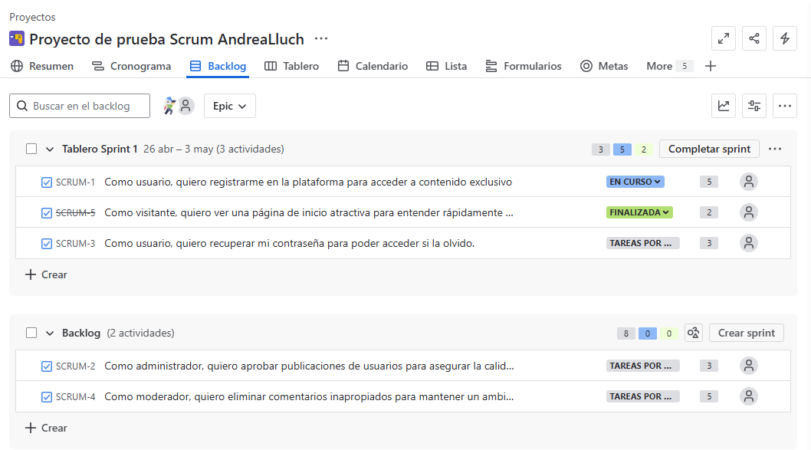
Task: Change SCRUM-2 status TAREAS POR dropdown
Action: 642,366
